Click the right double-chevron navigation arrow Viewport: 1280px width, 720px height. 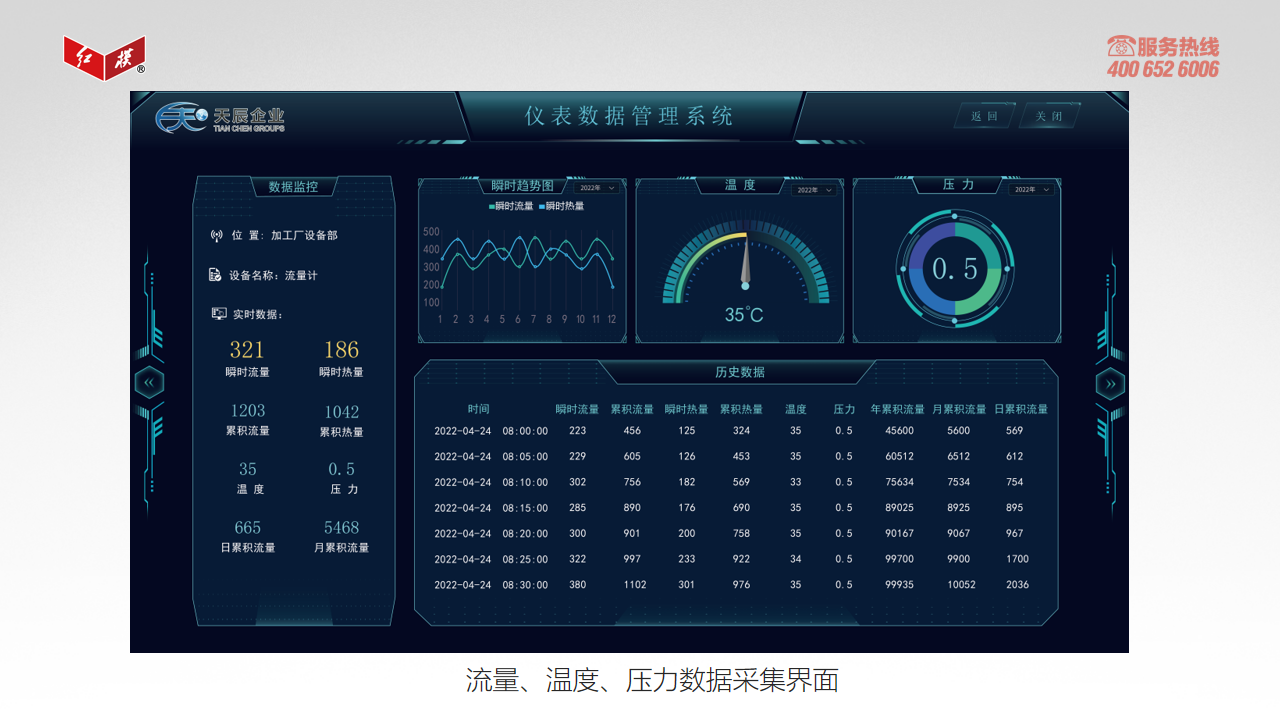(x=1110, y=383)
